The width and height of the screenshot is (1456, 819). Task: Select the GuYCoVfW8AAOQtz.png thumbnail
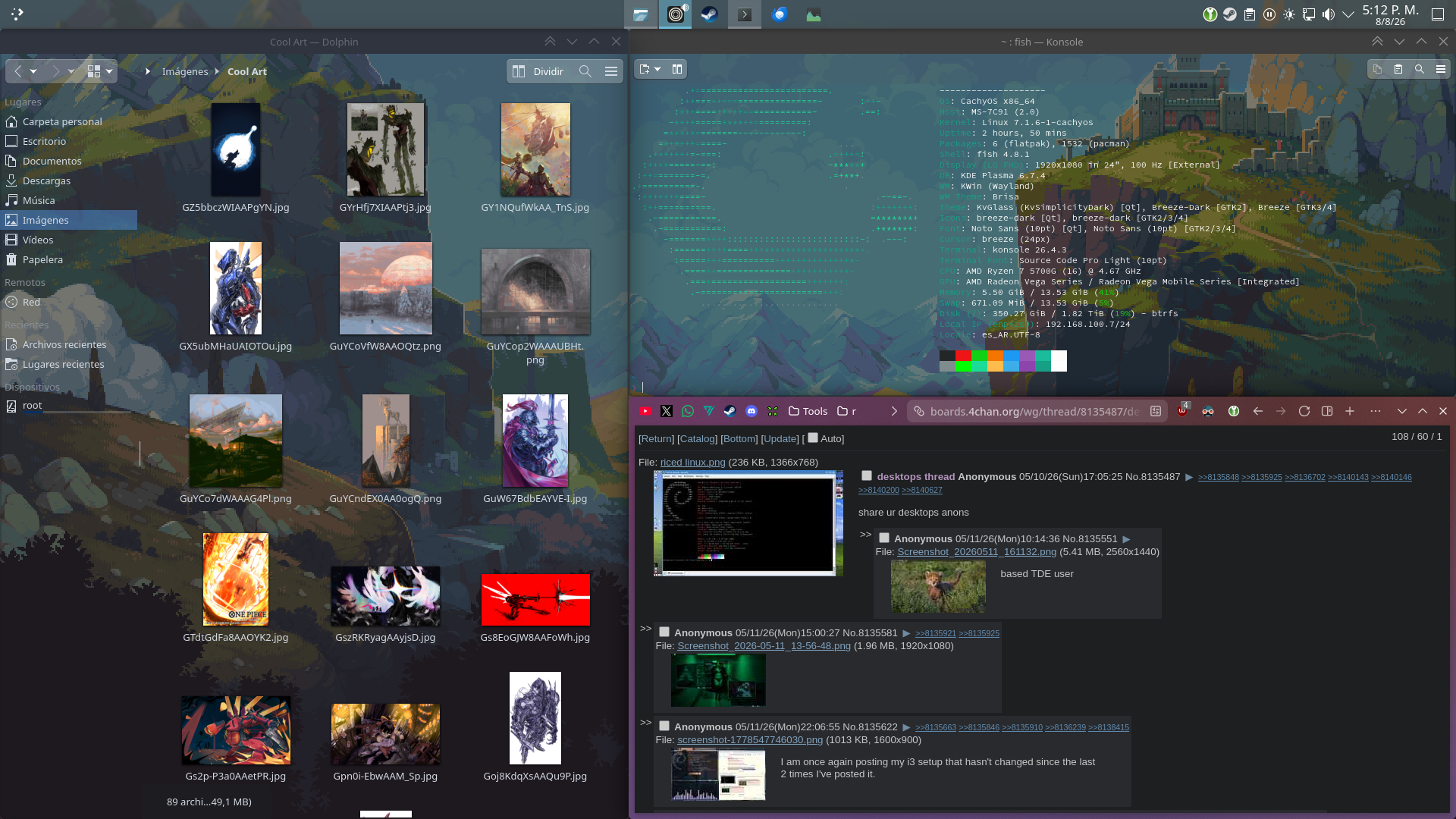(x=386, y=288)
